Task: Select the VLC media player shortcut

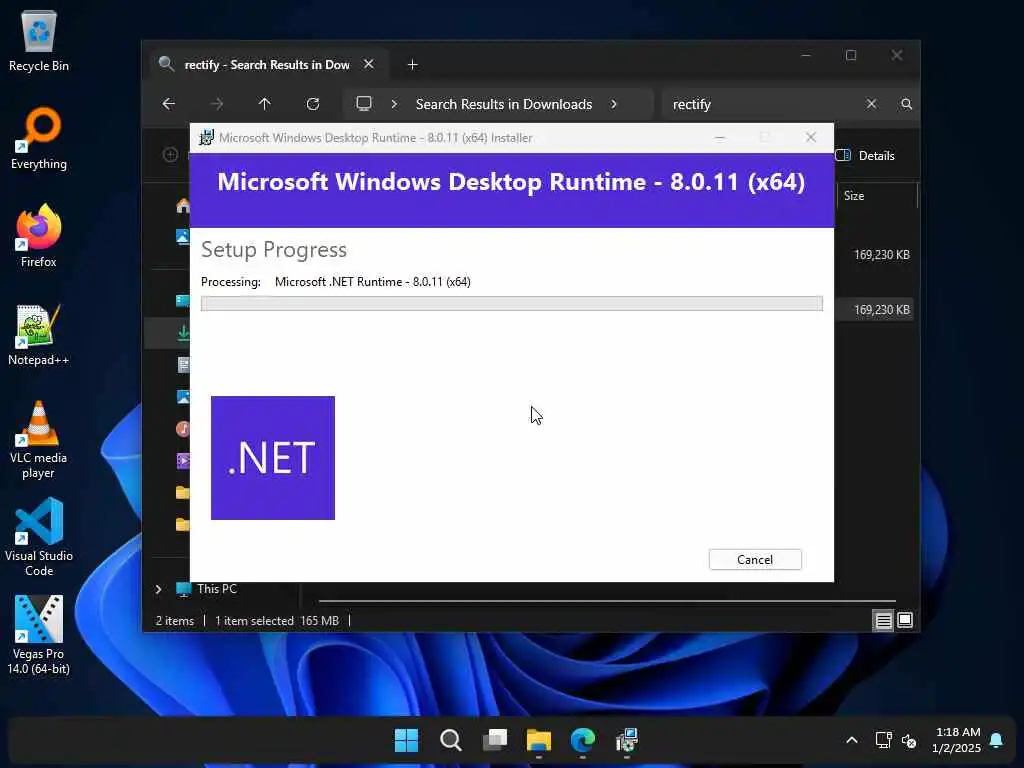Action: [39, 440]
